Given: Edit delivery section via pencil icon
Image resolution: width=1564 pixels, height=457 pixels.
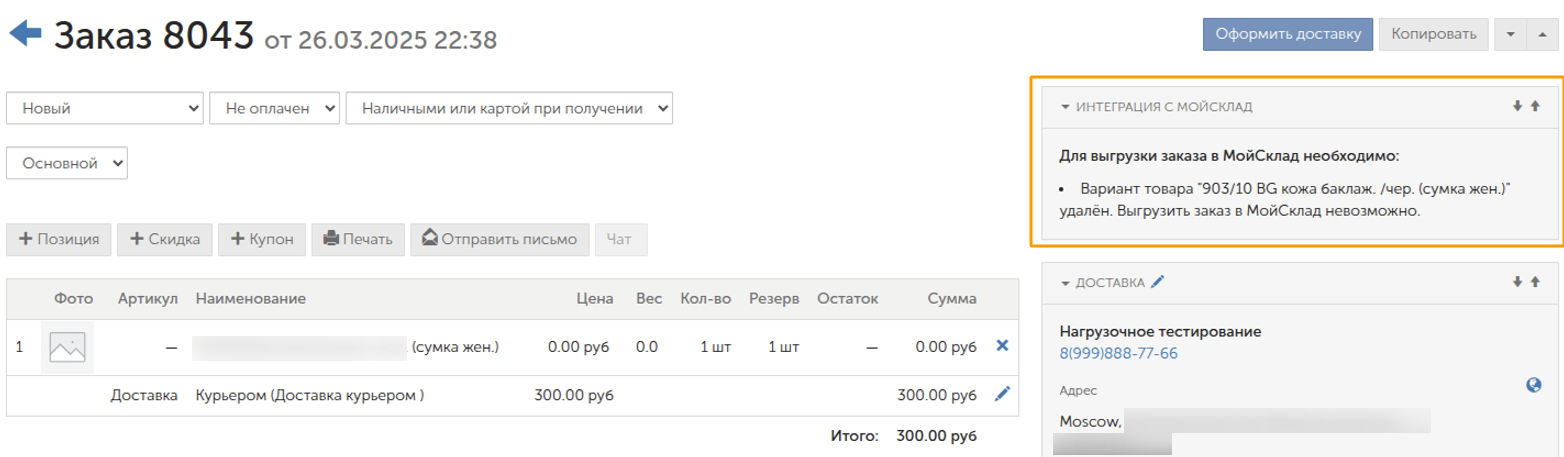Looking at the screenshot, I should point(1158,283).
